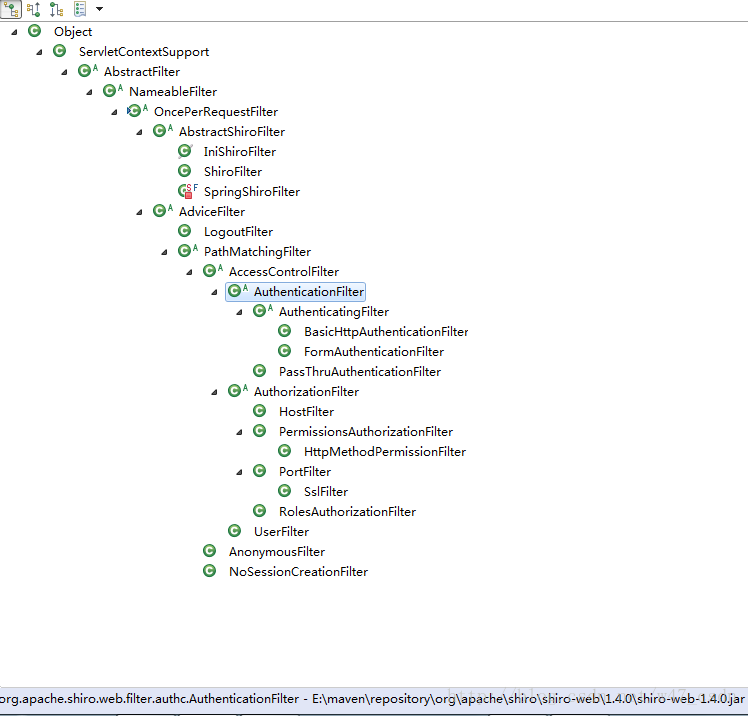748x716 pixels.
Task: Click the class icon beside RolesAuthorizationFilter
Action: [x=260, y=510]
